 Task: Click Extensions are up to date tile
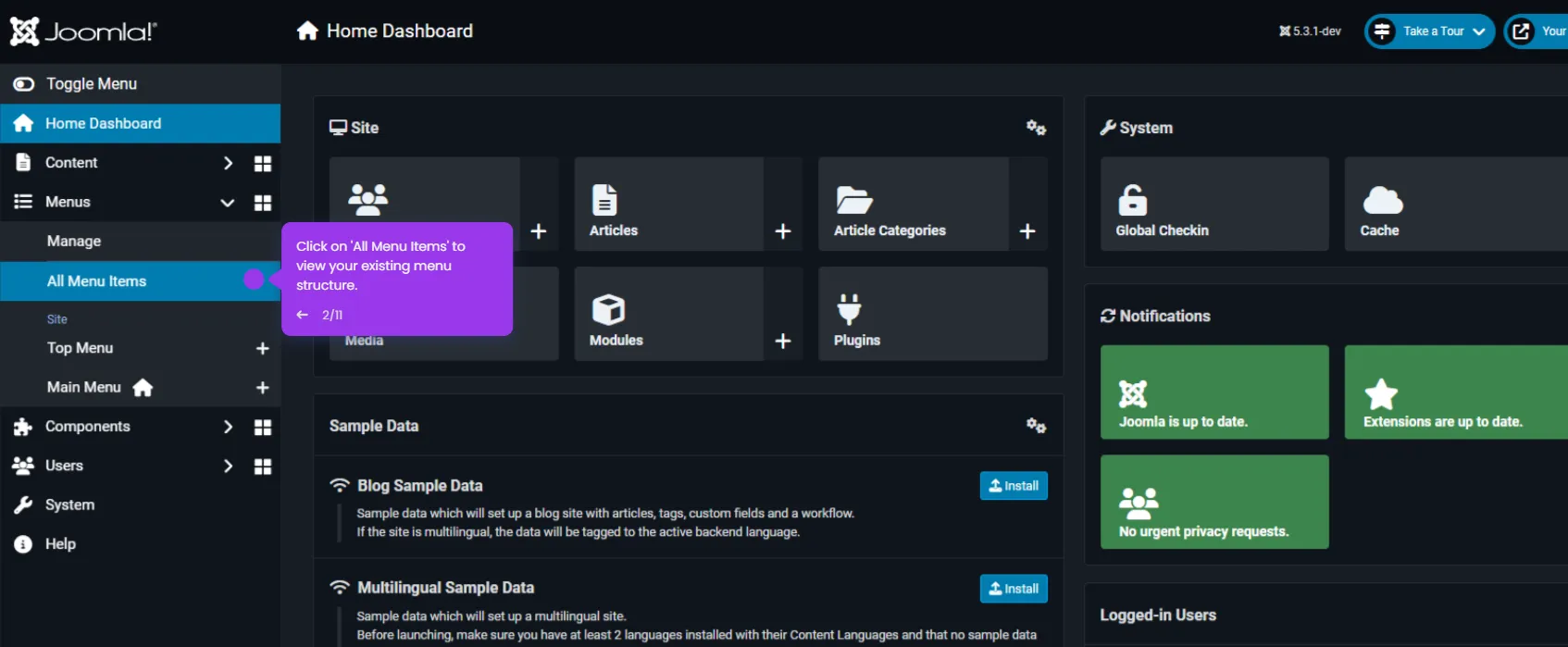1456,392
